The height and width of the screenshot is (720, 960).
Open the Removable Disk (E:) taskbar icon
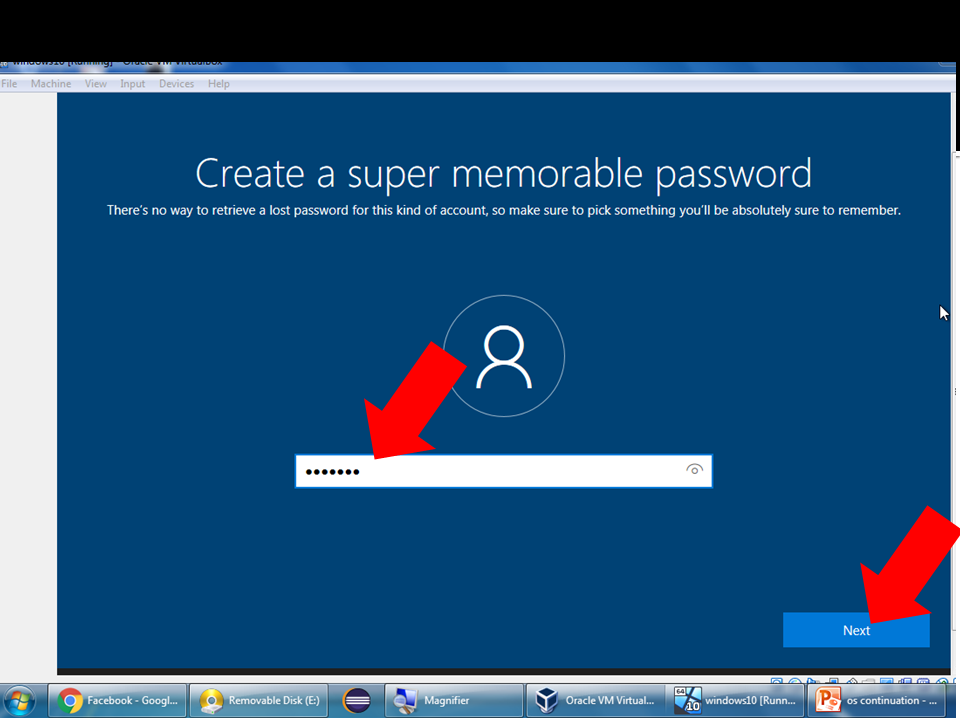click(x=258, y=700)
